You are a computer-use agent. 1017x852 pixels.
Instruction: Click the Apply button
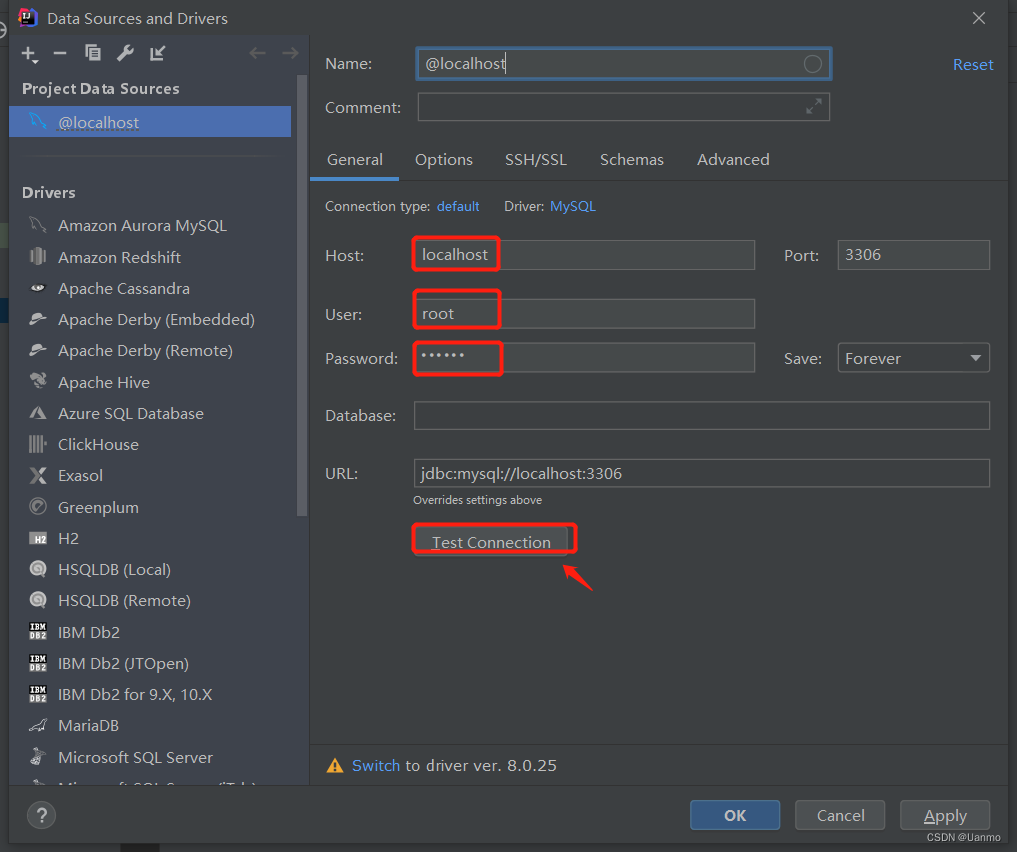point(944,815)
